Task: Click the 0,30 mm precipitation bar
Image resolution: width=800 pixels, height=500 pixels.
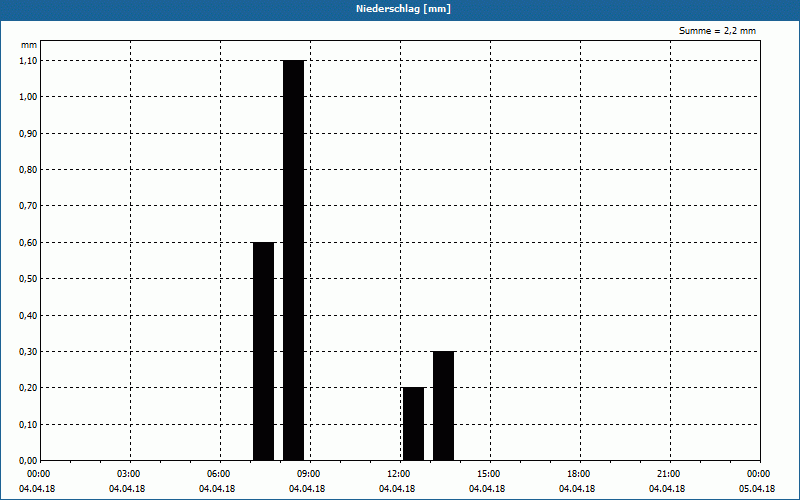Action: [x=443, y=406]
